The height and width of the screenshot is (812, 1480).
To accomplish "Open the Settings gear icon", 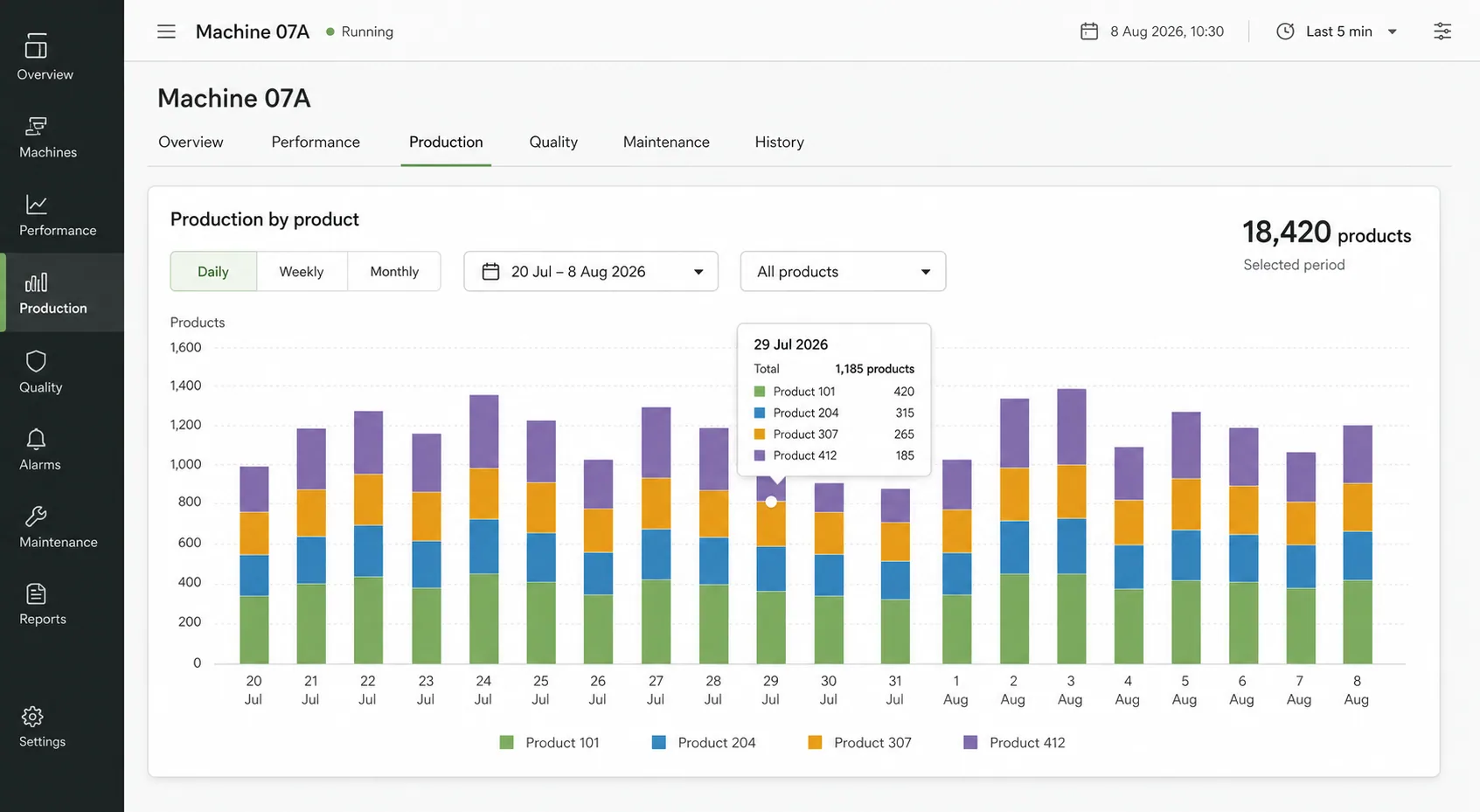I will [x=32, y=717].
